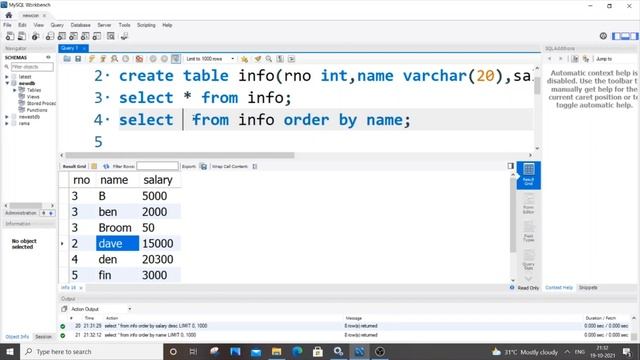
Task: Expand the rama schema
Action: pos(7,123)
